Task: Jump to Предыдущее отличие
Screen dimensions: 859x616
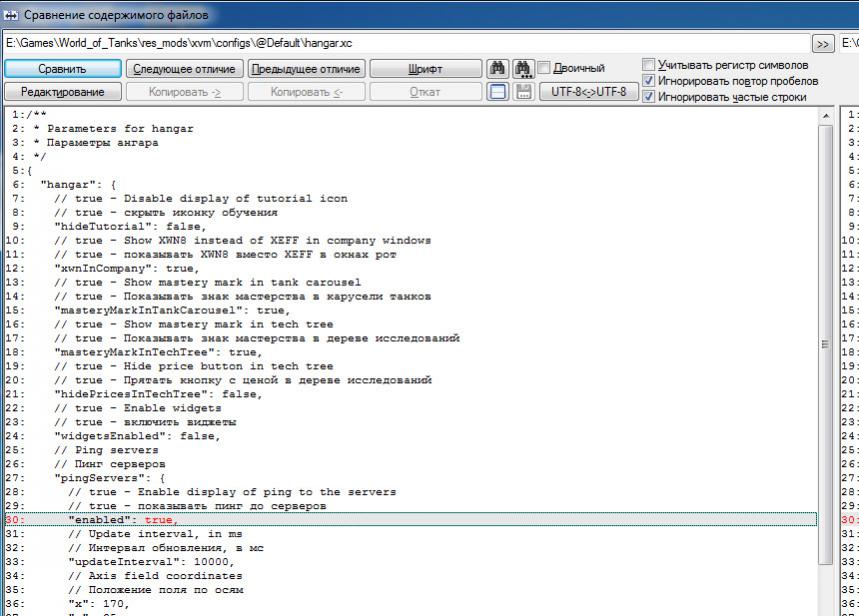Action: (305, 69)
